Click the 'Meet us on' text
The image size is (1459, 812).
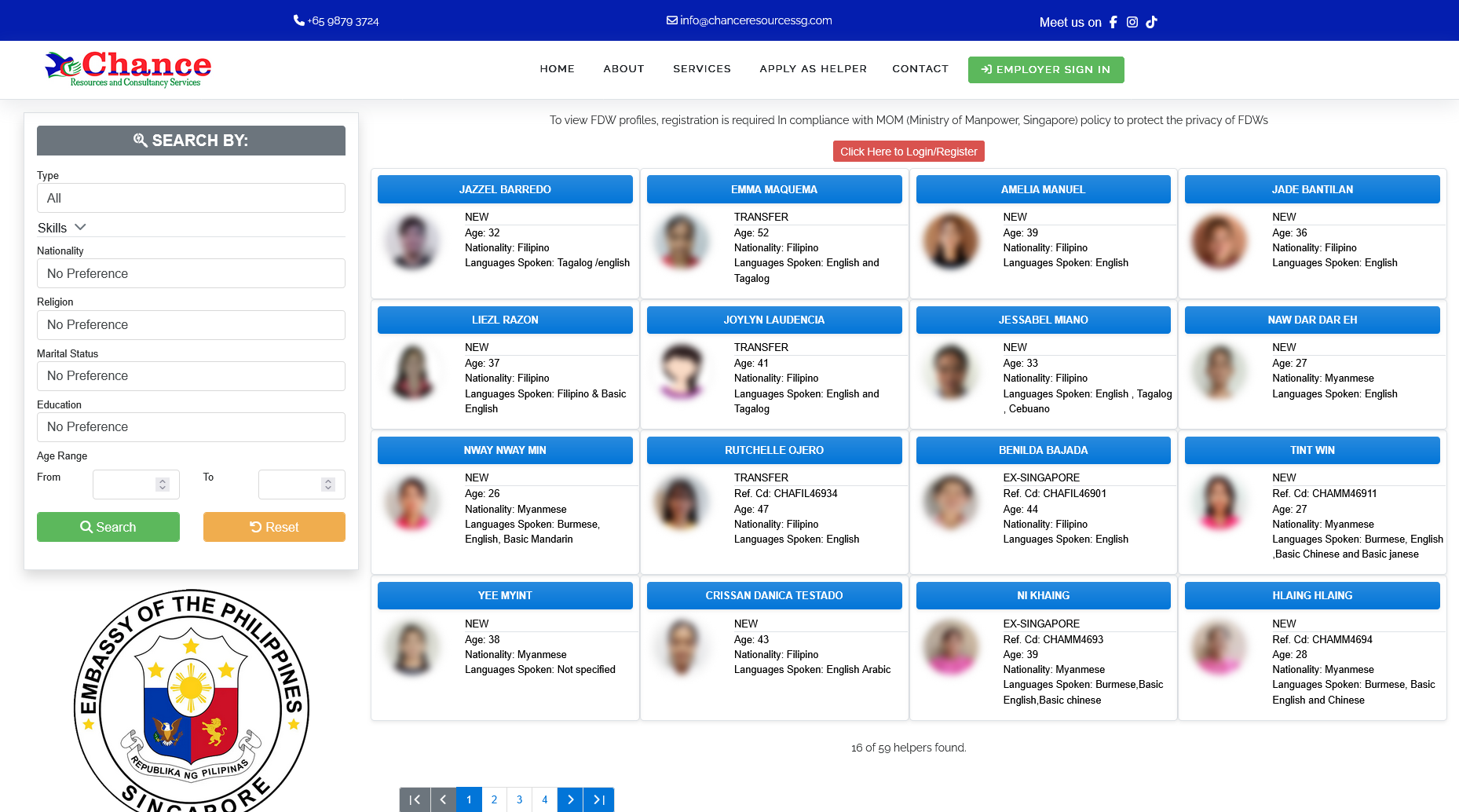(x=1070, y=22)
